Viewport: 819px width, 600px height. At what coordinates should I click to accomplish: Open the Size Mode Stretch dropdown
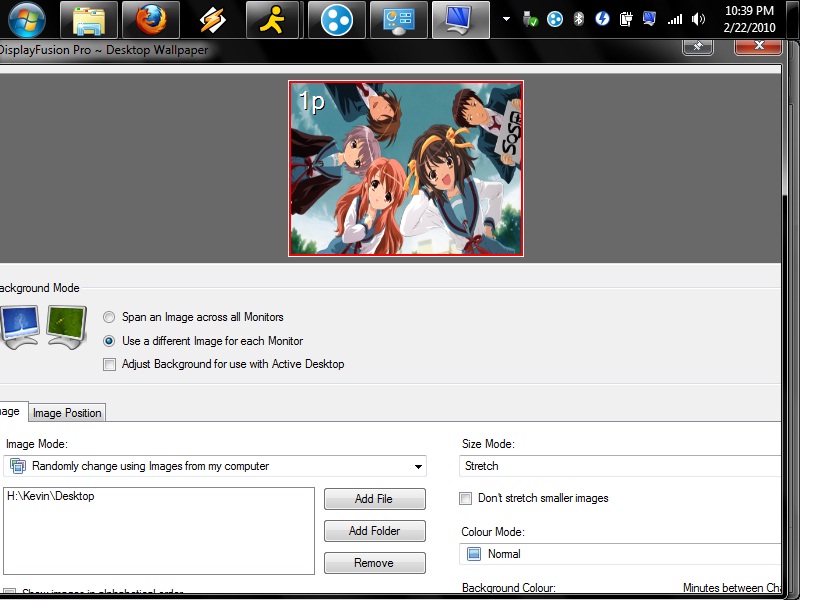[x=620, y=466]
